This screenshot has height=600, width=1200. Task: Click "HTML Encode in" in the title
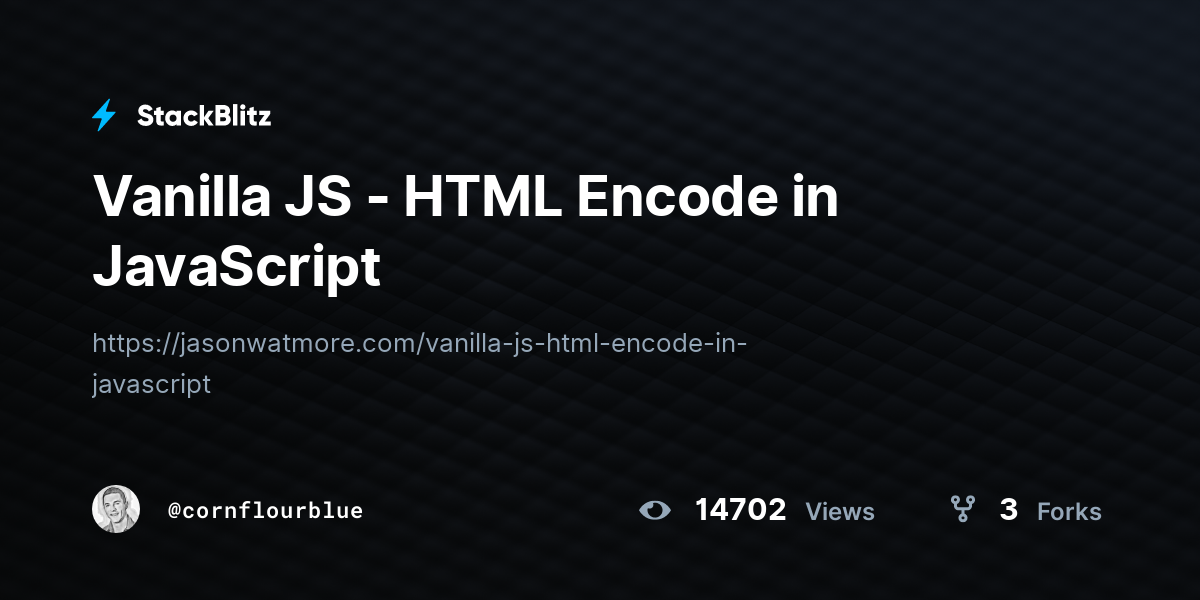(x=620, y=197)
